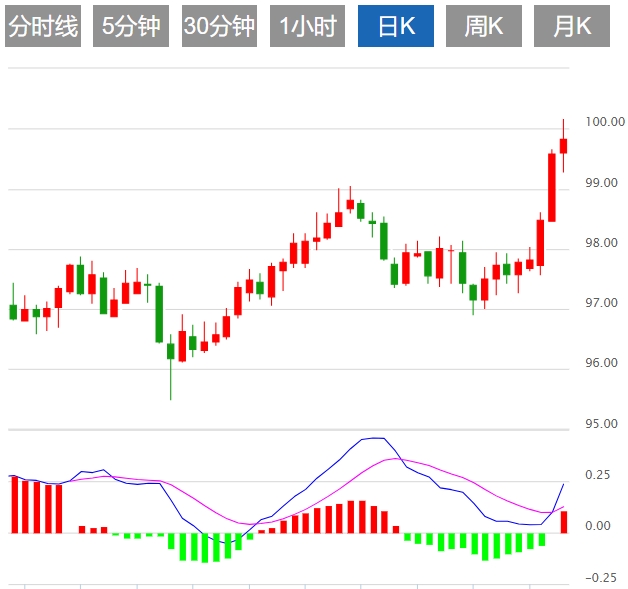Click the 95.00 price axis label
628x589 pixels.
600,424
